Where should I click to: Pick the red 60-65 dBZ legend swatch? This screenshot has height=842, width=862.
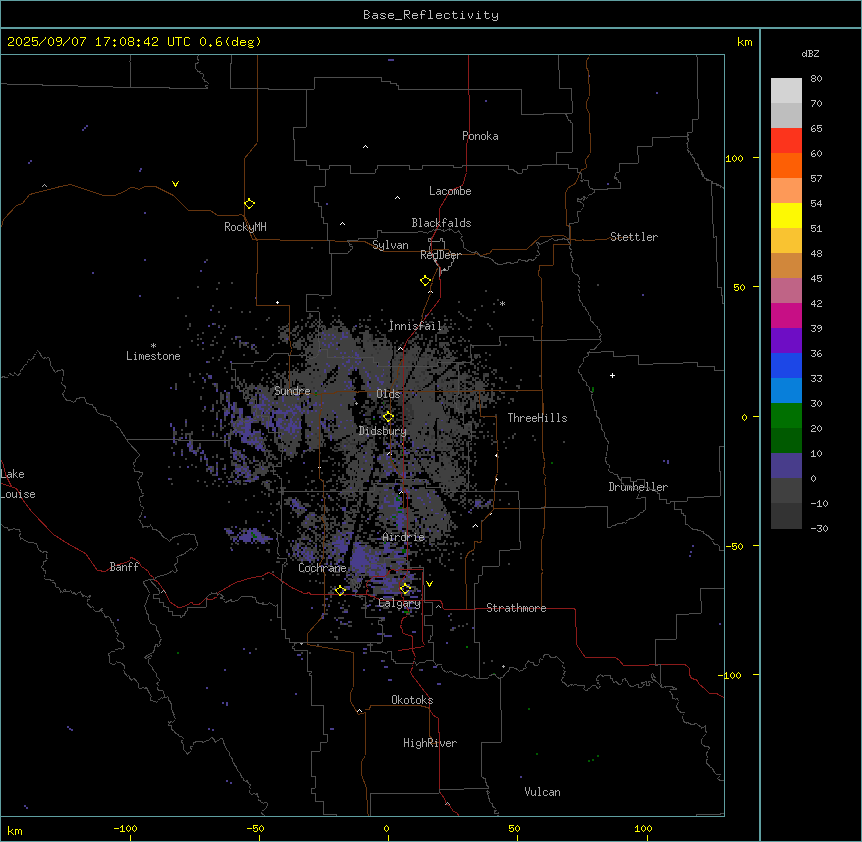786,140
